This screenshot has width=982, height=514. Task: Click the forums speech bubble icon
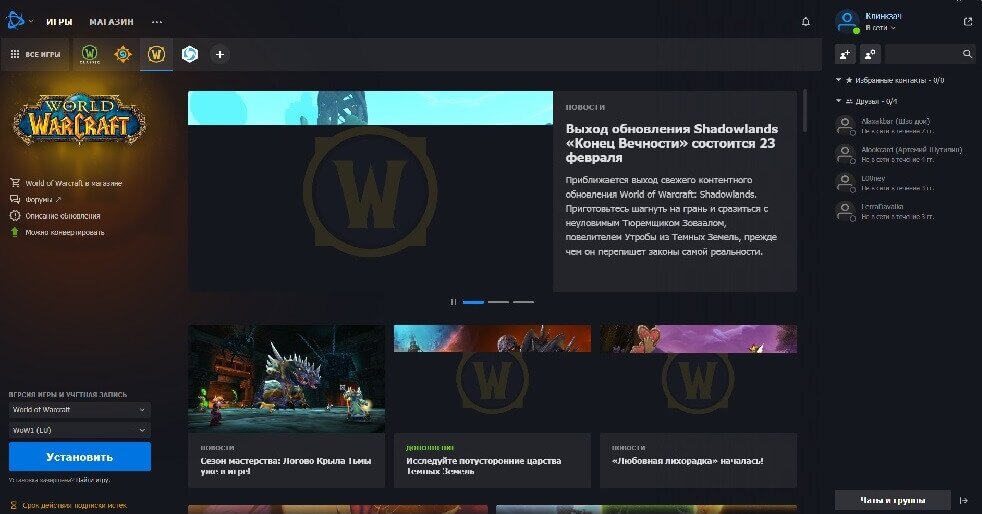click(15, 199)
